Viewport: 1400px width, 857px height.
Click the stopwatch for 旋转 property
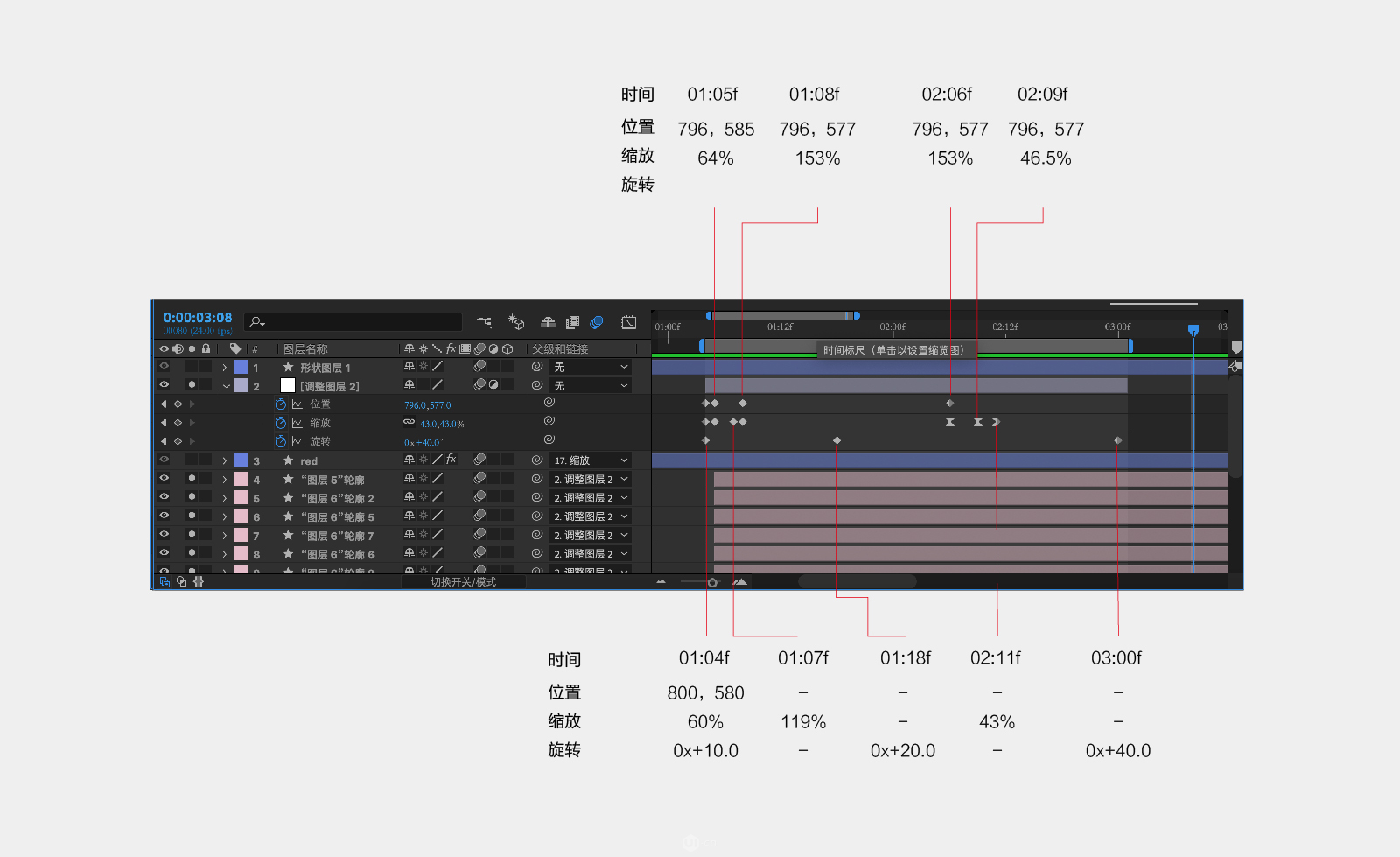click(280, 442)
